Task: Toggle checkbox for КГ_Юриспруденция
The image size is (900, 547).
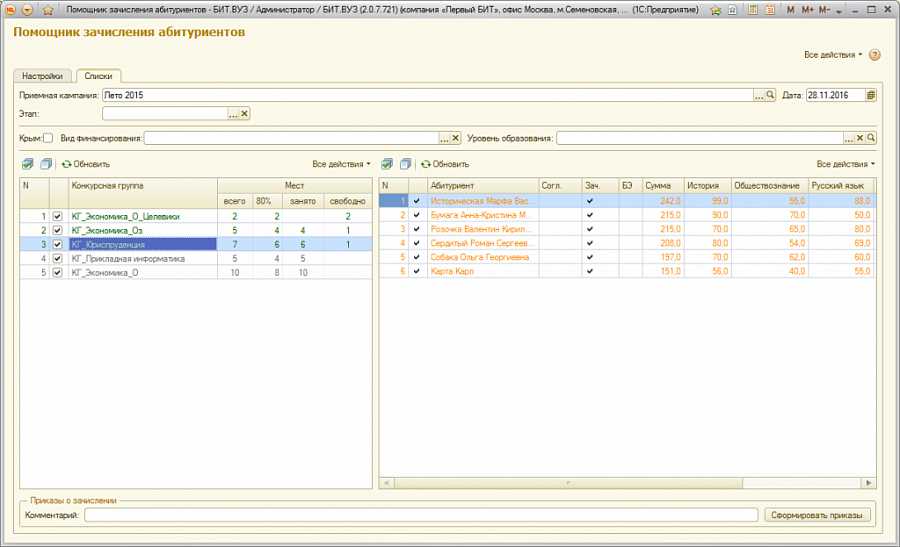Action: pos(57,245)
